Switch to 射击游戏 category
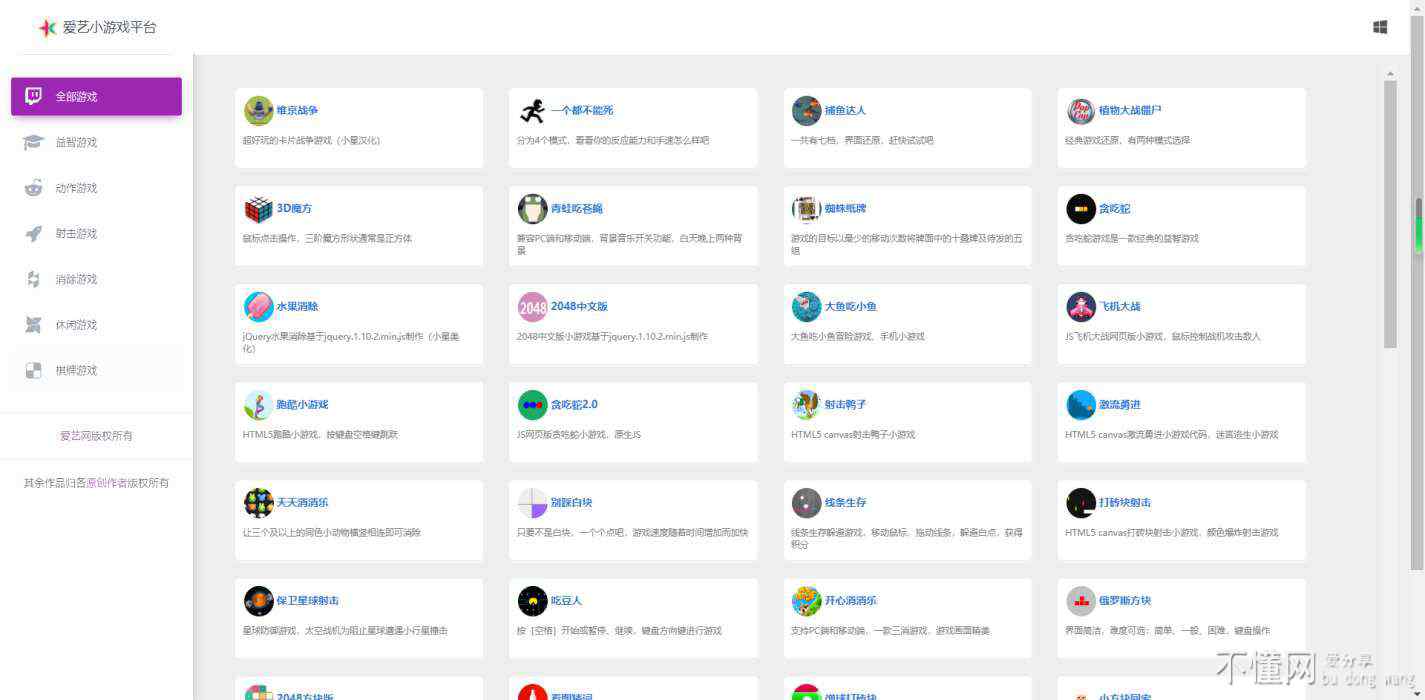Image resolution: width=1425 pixels, height=700 pixels. click(x=76, y=234)
